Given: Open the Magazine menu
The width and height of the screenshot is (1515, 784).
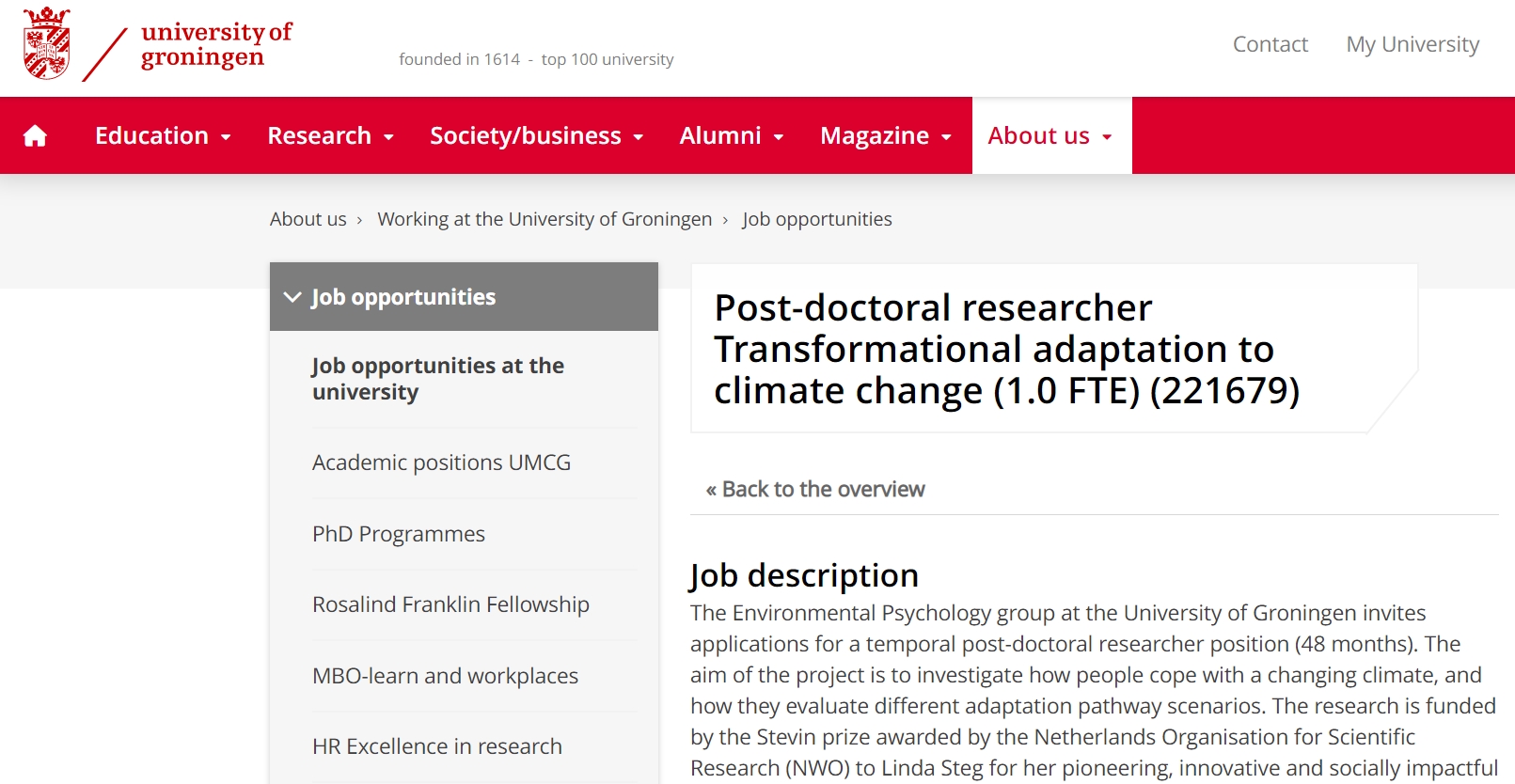Looking at the screenshot, I should pos(886,135).
